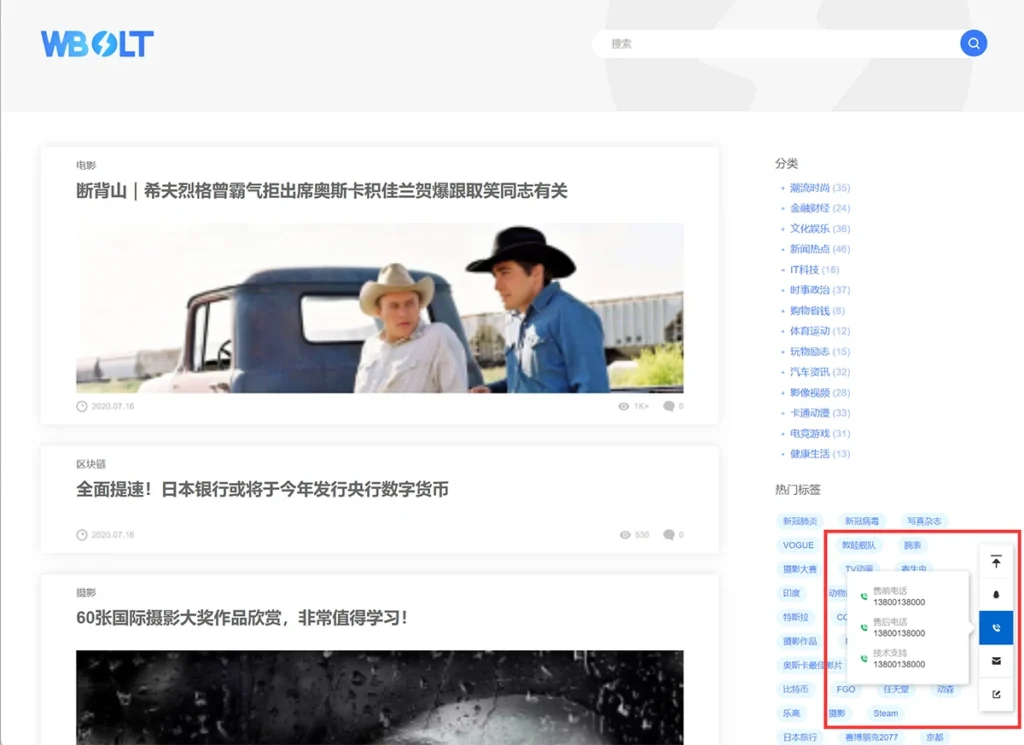Click the comment bubble icon on Brokeback Mountain post
The width and height of the screenshot is (1024, 745).
click(x=668, y=407)
